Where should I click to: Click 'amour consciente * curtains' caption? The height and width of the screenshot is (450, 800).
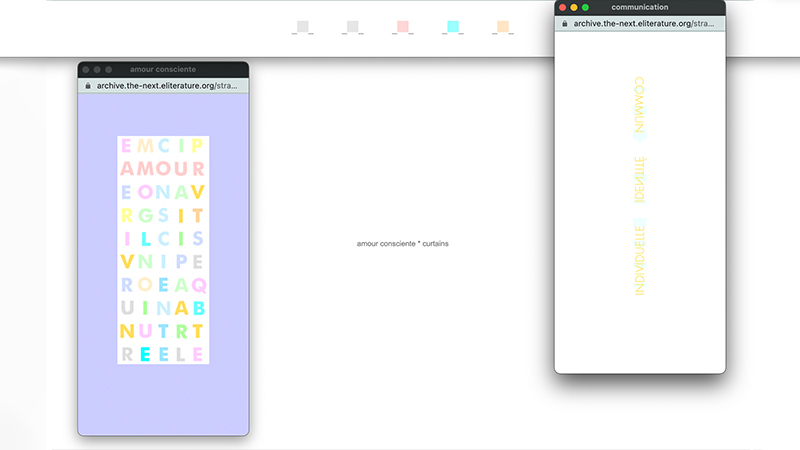click(403, 243)
